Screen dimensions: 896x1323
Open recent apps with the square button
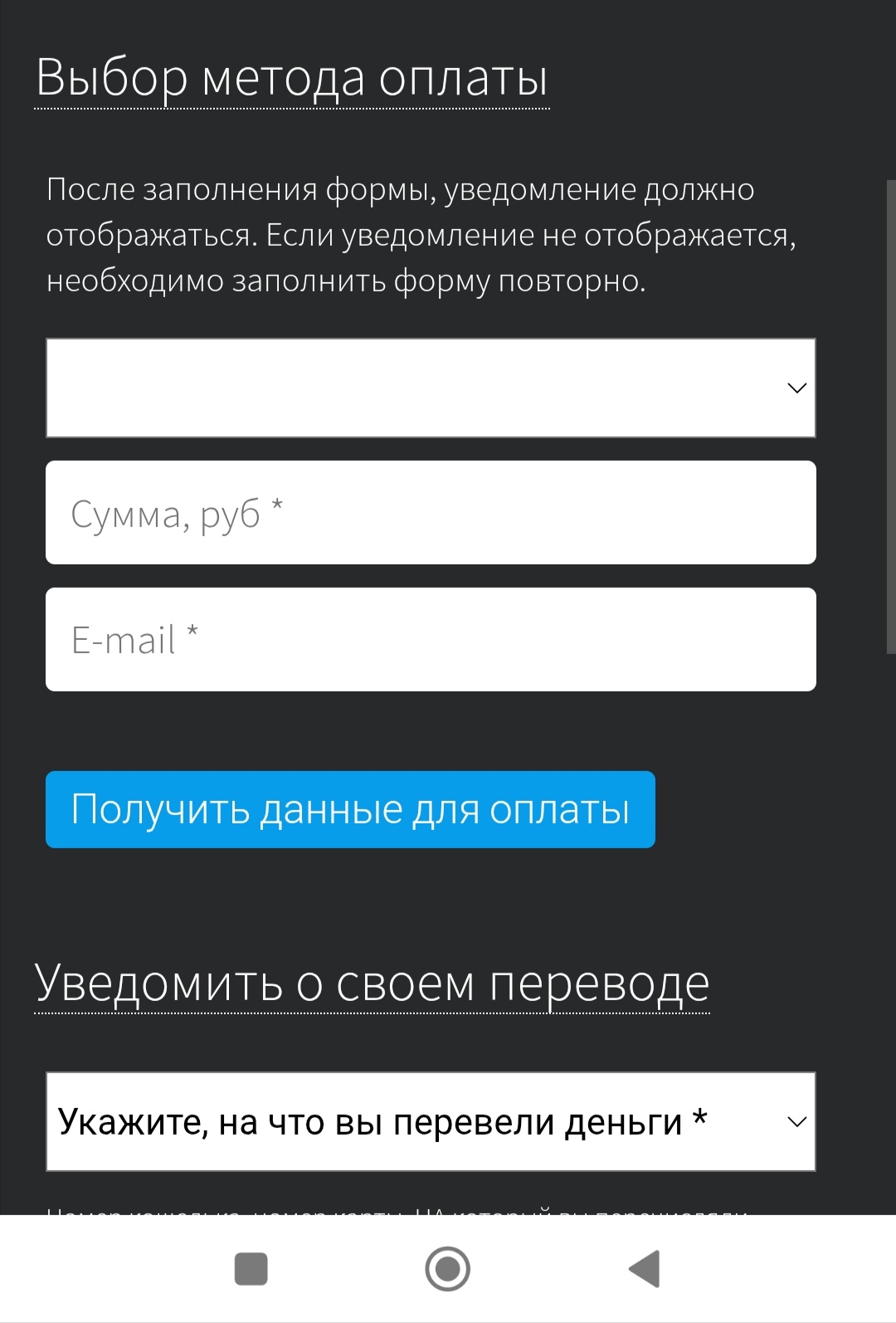[251, 1268]
